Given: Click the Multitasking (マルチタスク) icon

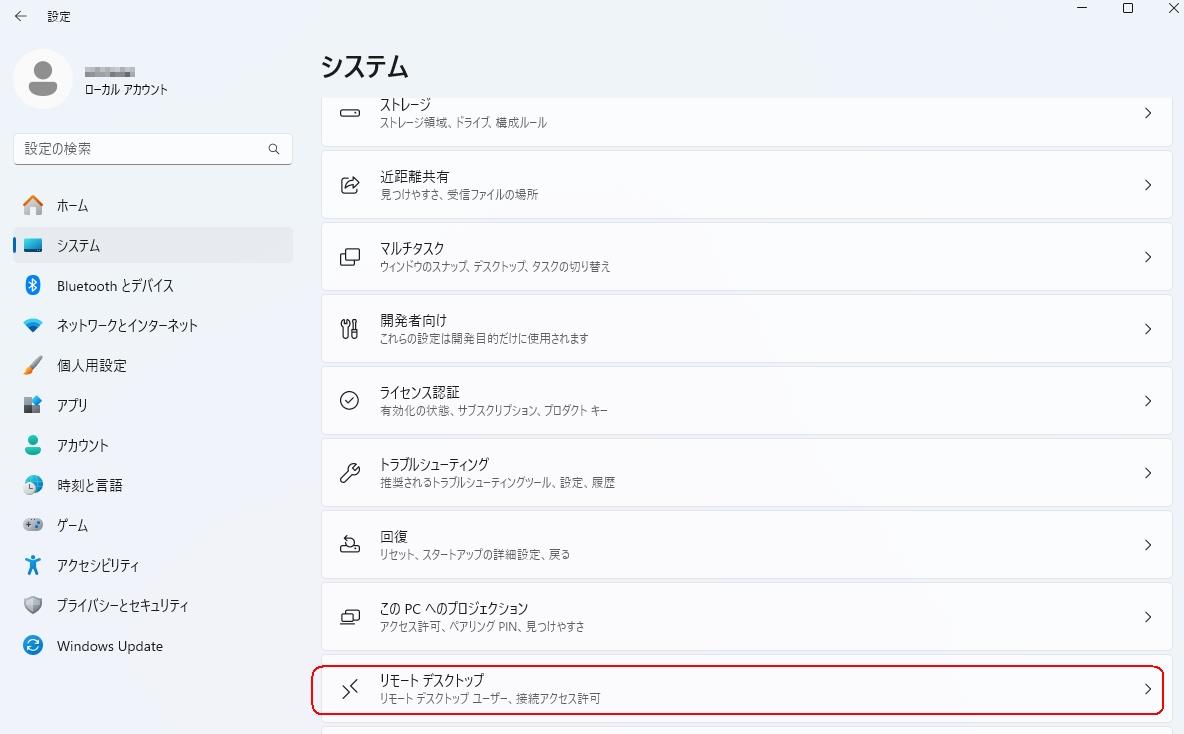Looking at the screenshot, I should point(350,257).
